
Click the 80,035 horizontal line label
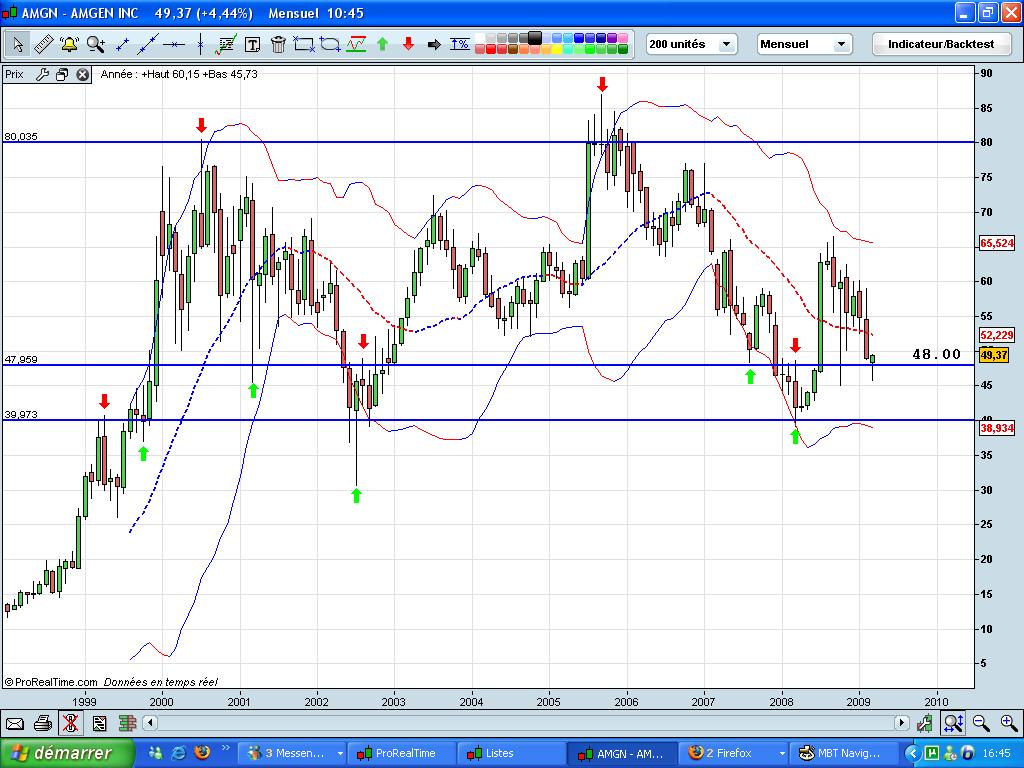[x=21, y=136]
